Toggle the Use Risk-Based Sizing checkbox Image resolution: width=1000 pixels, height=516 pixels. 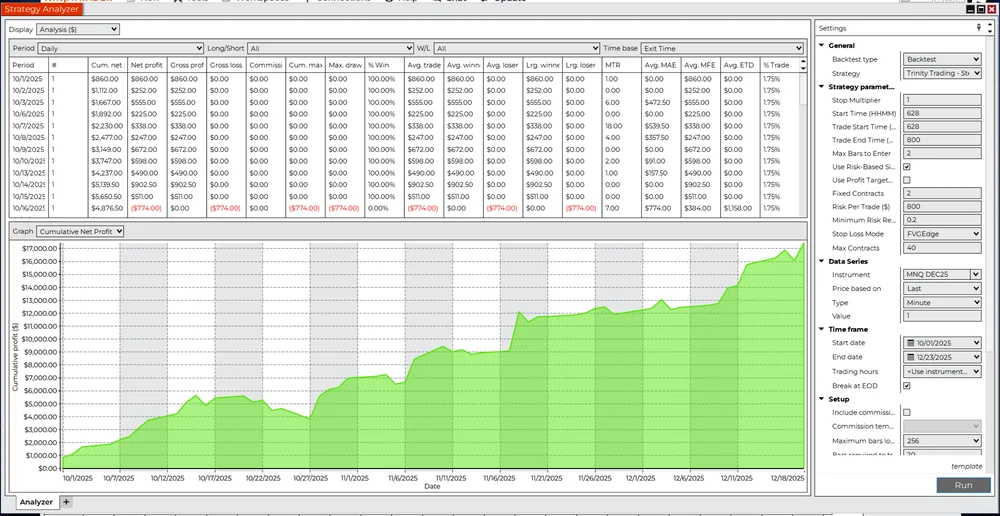pyautogui.click(x=907, y=166)
